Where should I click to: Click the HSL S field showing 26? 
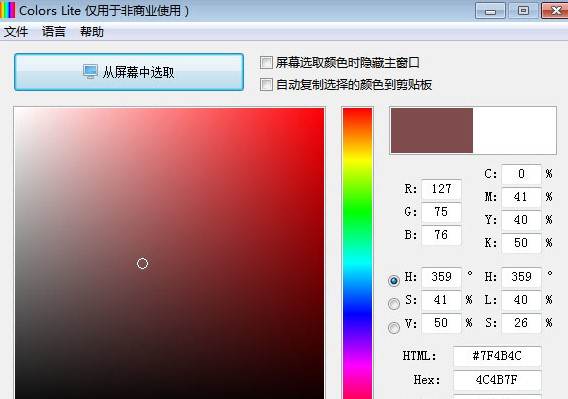521,323
